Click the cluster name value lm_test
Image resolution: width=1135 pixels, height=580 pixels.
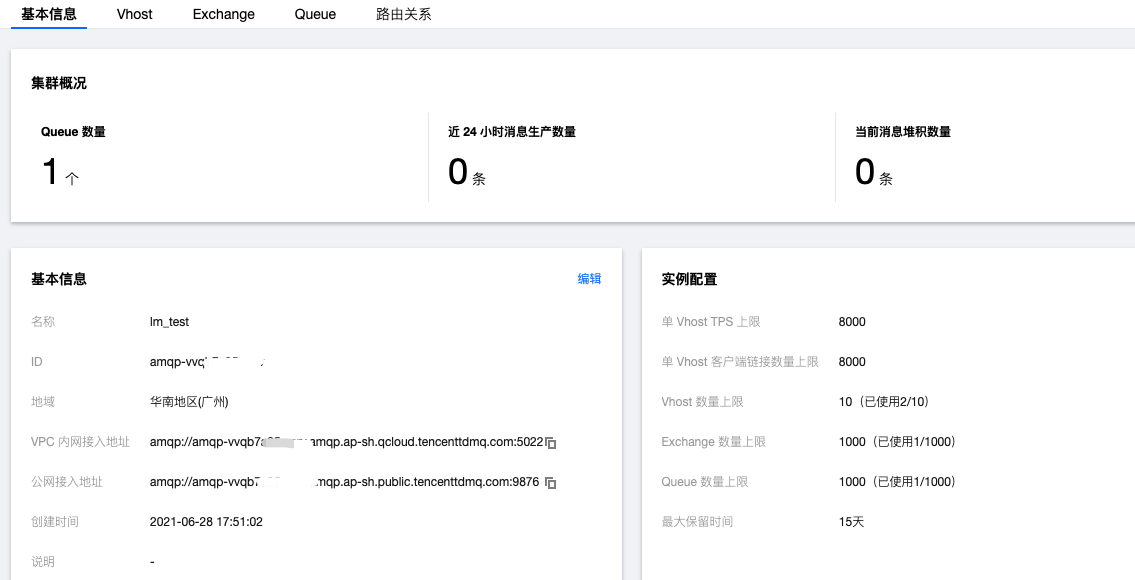169,322
